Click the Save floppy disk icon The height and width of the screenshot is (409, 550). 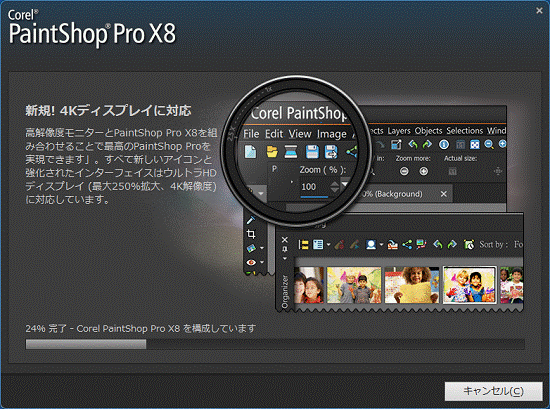point(312,152)
